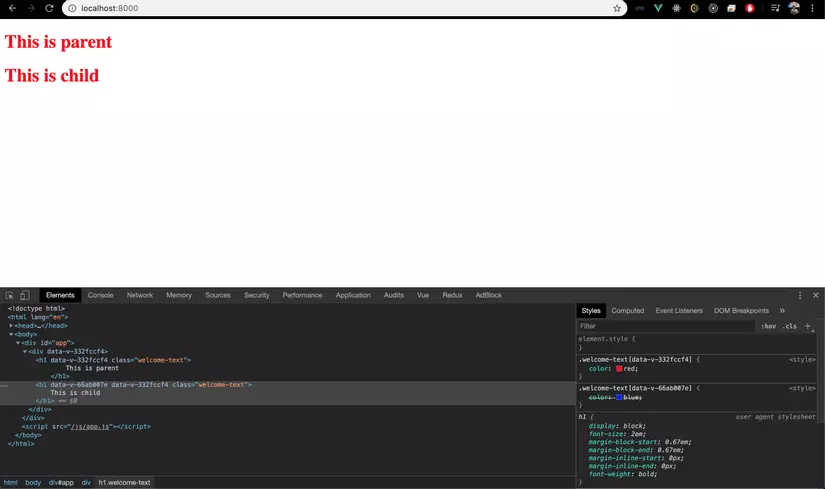825x489 pixels.
Task: Click the element.style rule block
Action: pos(697,343)
